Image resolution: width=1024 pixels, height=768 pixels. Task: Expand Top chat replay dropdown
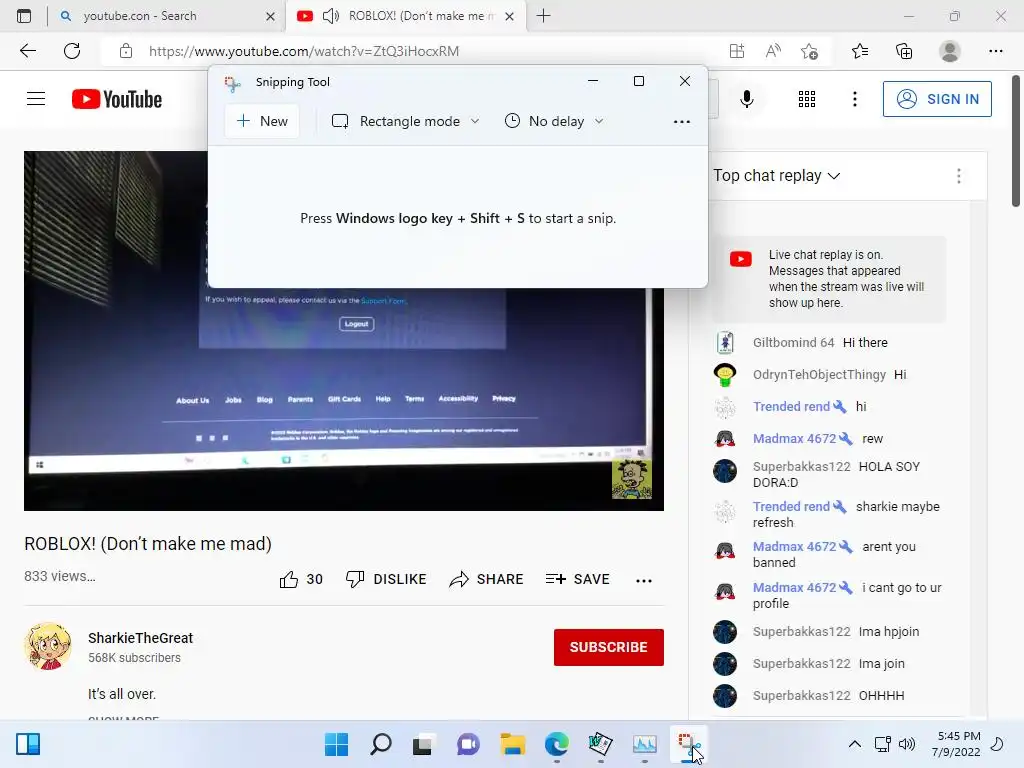[776, 176]
